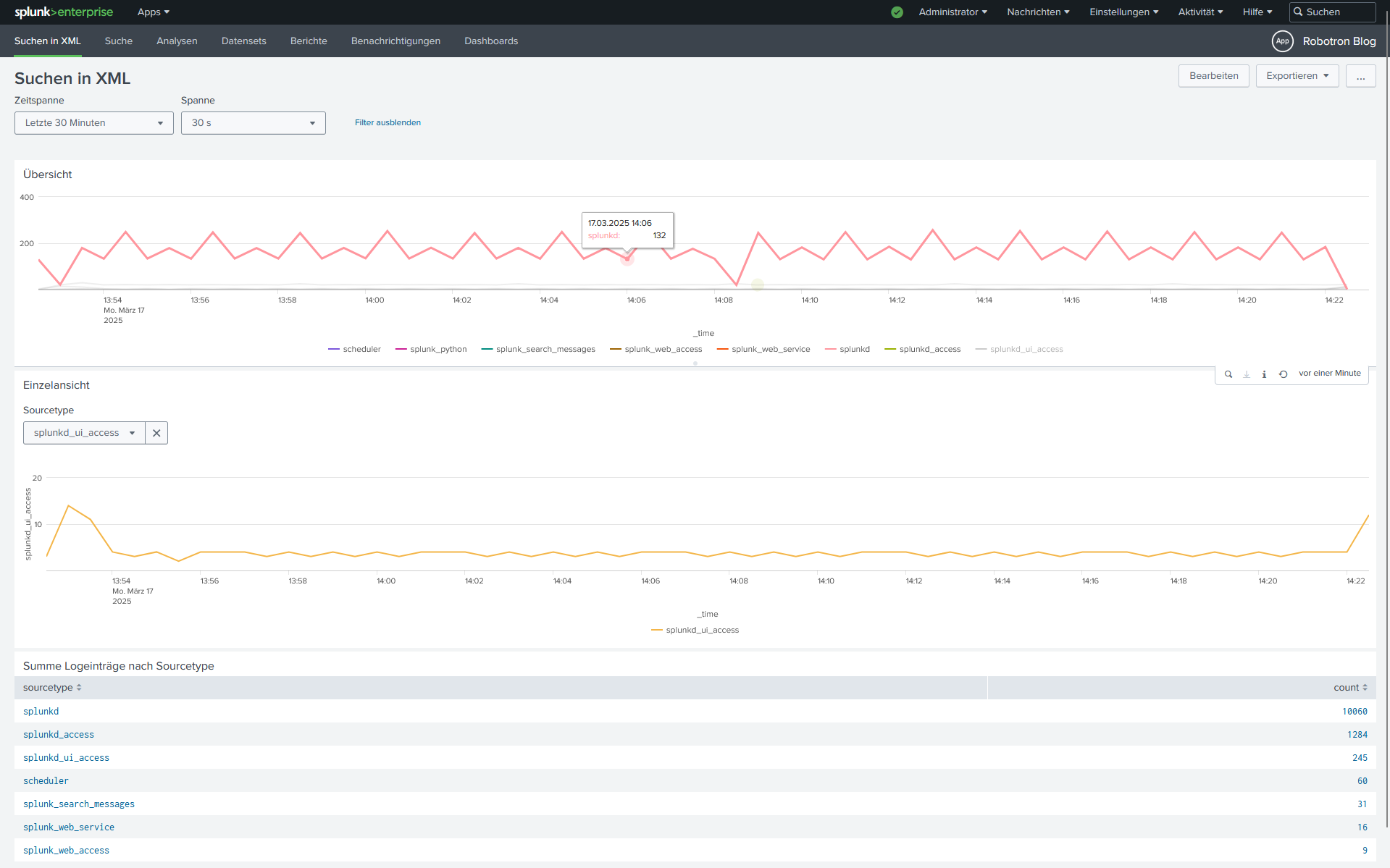Clear the Sourcetype selection with the X
The image size is (1390, 868).
click(x=156, y=433)
